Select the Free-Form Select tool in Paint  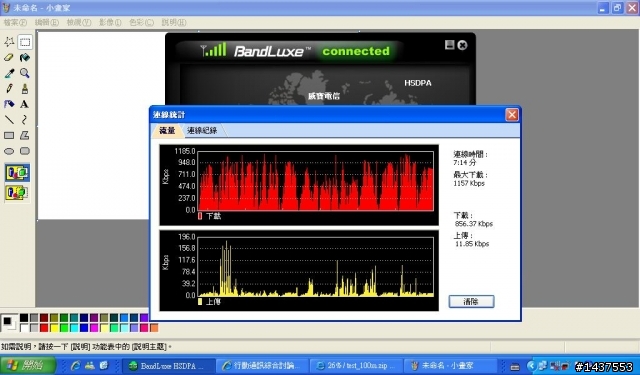pyautogui.click(x=9, y=42)
